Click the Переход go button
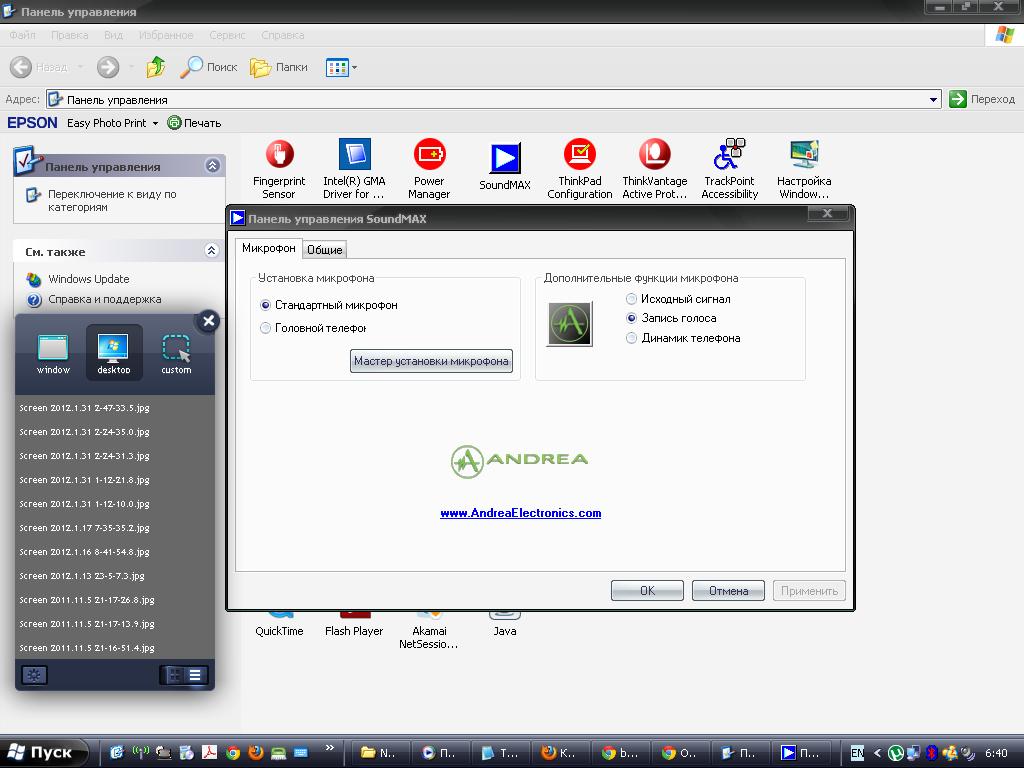Screen dimensions: 1024x768 click(982, 99)
